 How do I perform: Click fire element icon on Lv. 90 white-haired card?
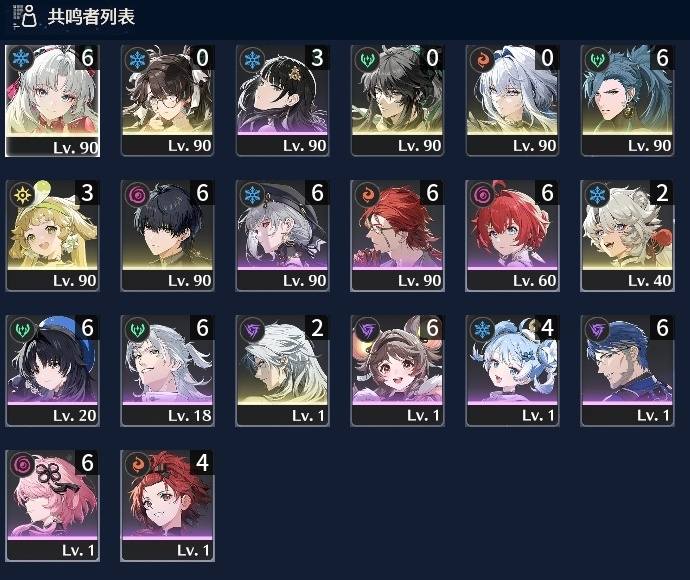482,59
